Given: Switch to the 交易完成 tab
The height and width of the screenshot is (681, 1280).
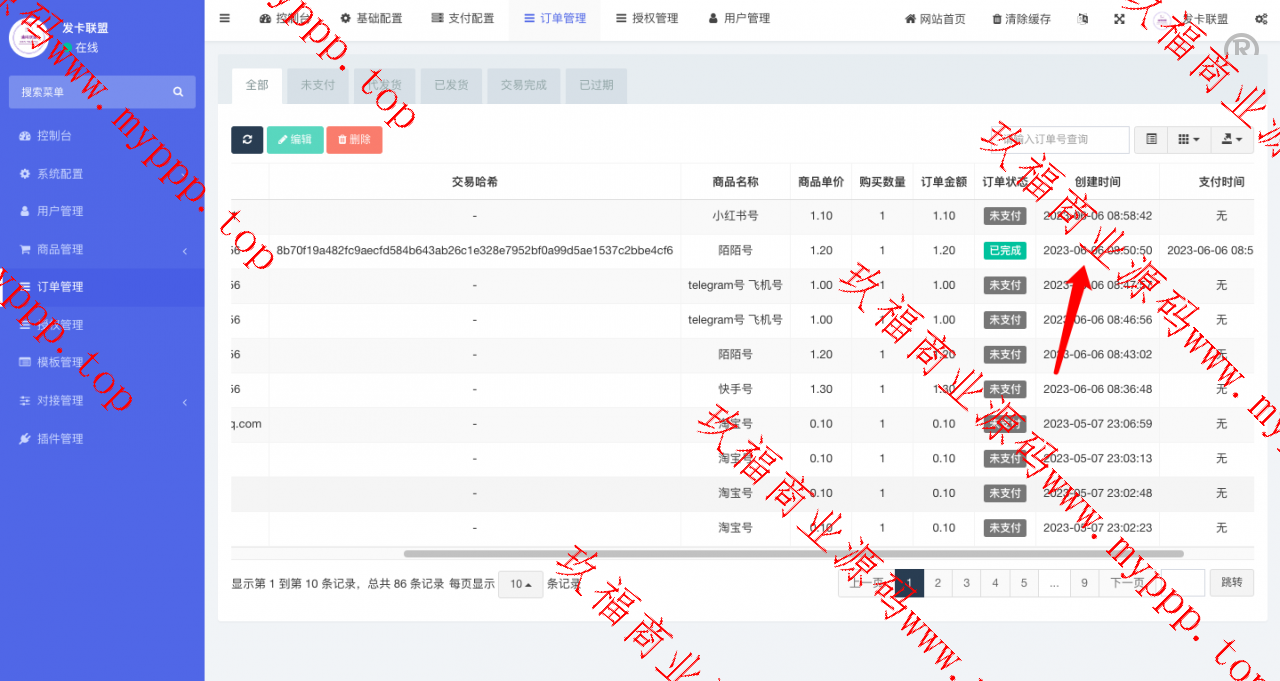Looking at the screenshot, I should coord(523,86).
